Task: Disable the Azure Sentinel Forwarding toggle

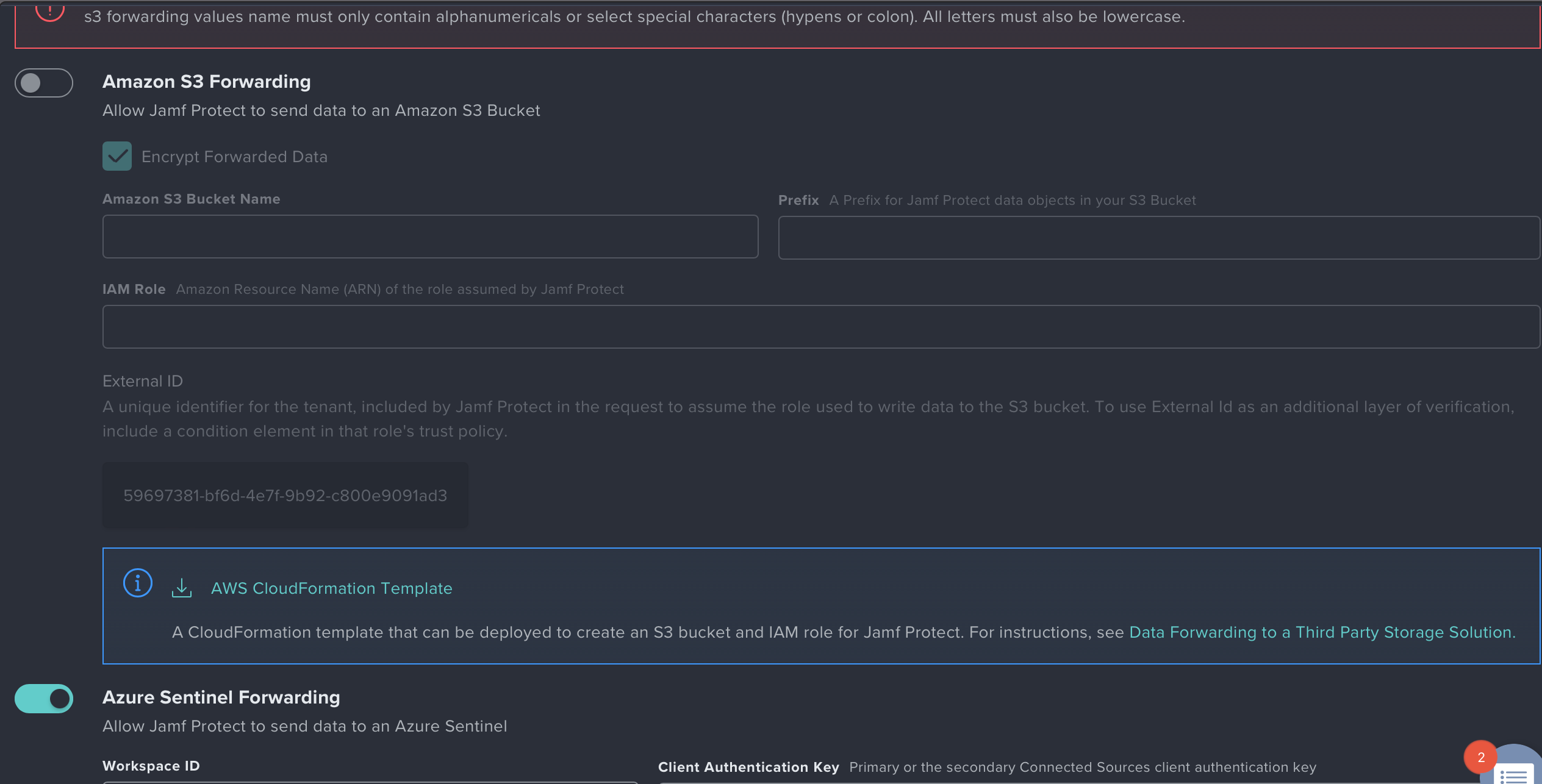Action: 44,699
